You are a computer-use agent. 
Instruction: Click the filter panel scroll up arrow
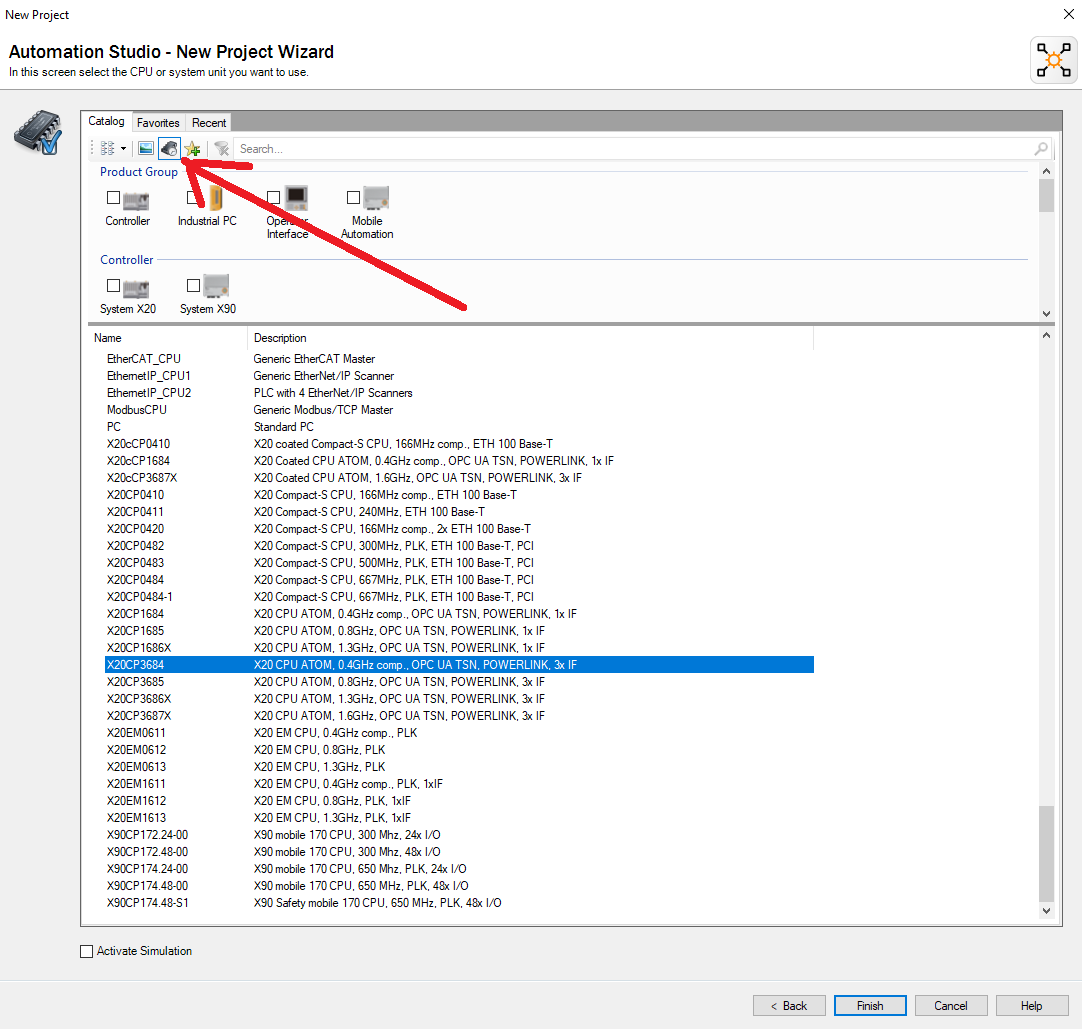click(1046, 171)
